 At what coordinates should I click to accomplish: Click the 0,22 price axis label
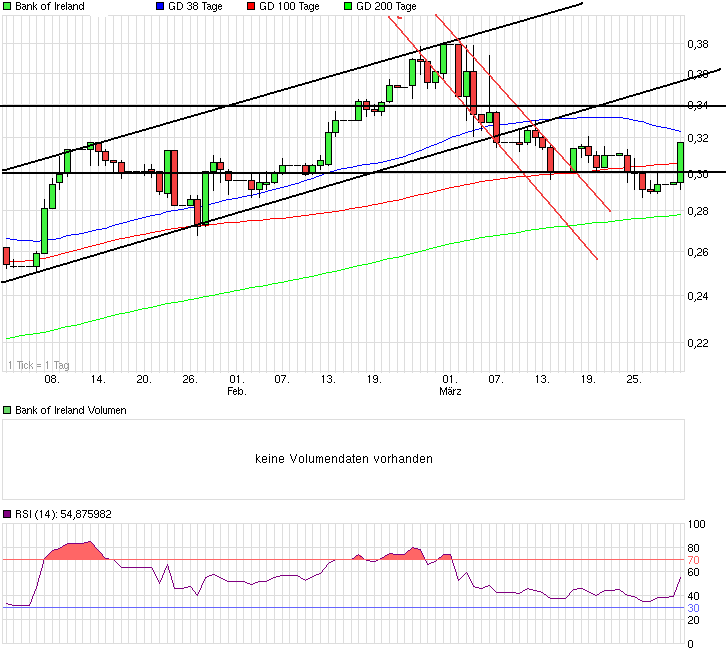click(x=698, y=343)
